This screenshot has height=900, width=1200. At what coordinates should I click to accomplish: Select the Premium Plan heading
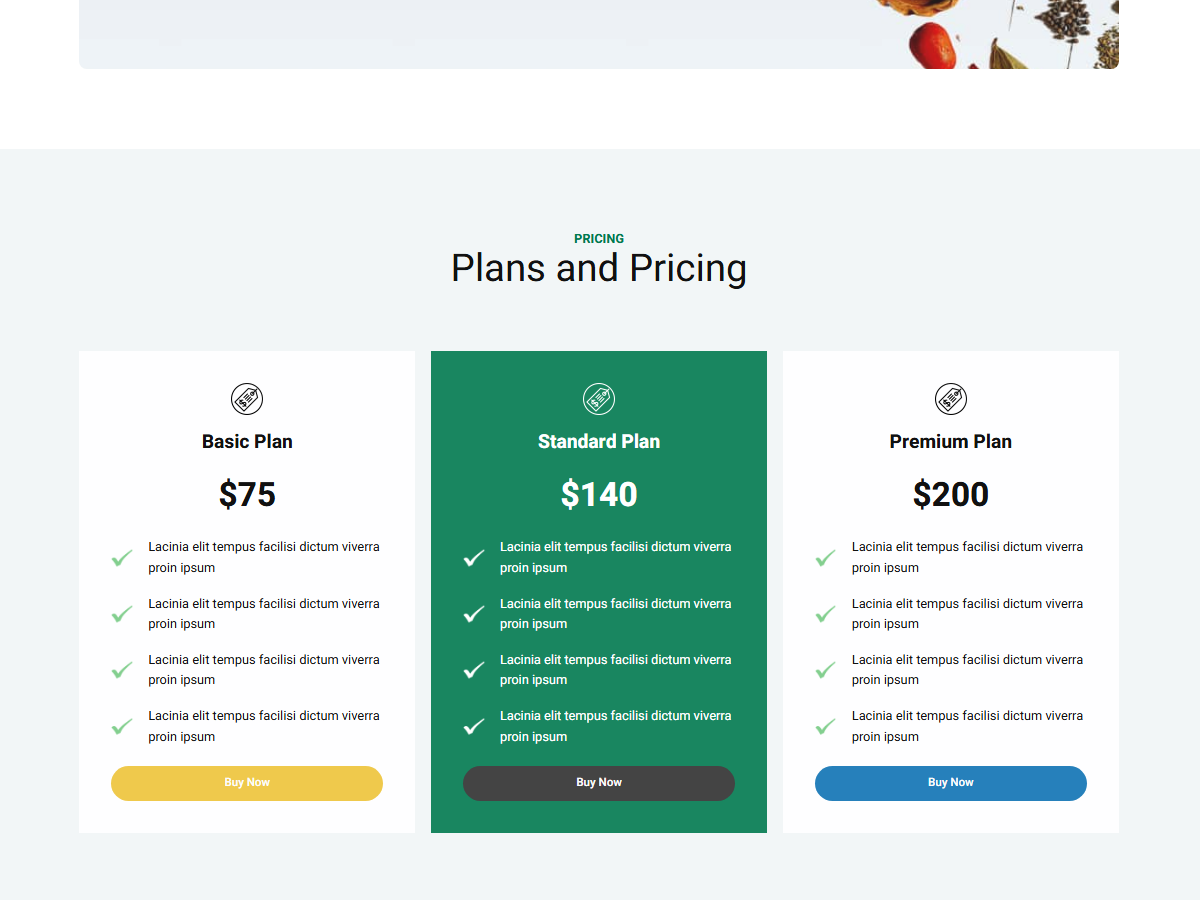(951, 441)
